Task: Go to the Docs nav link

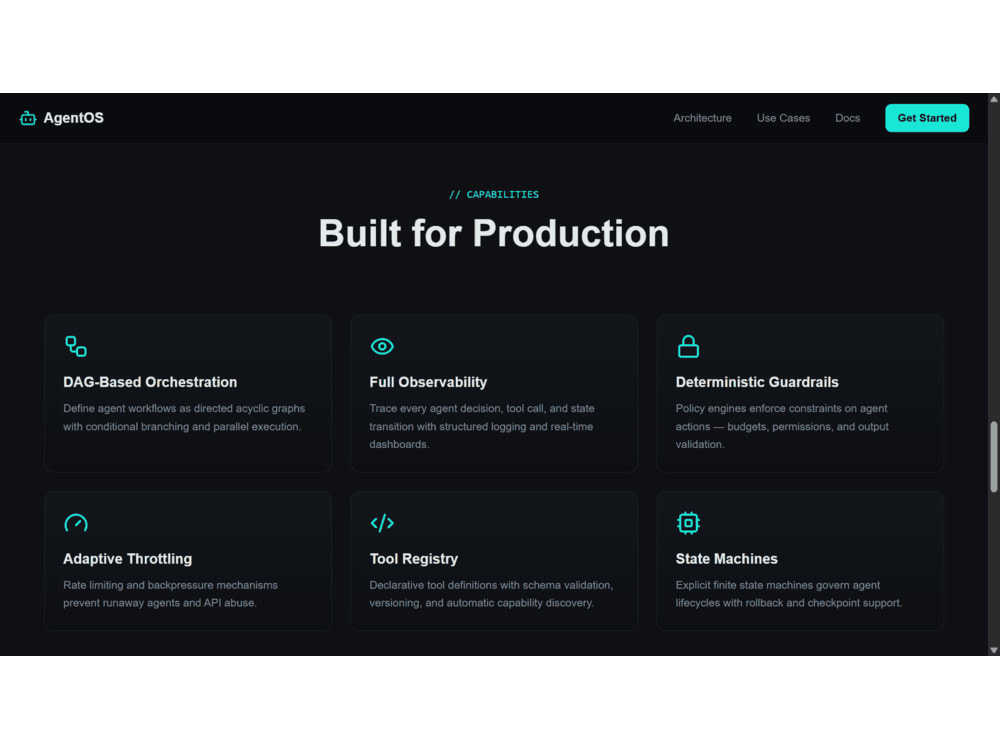Action: [x=848, y=118]
